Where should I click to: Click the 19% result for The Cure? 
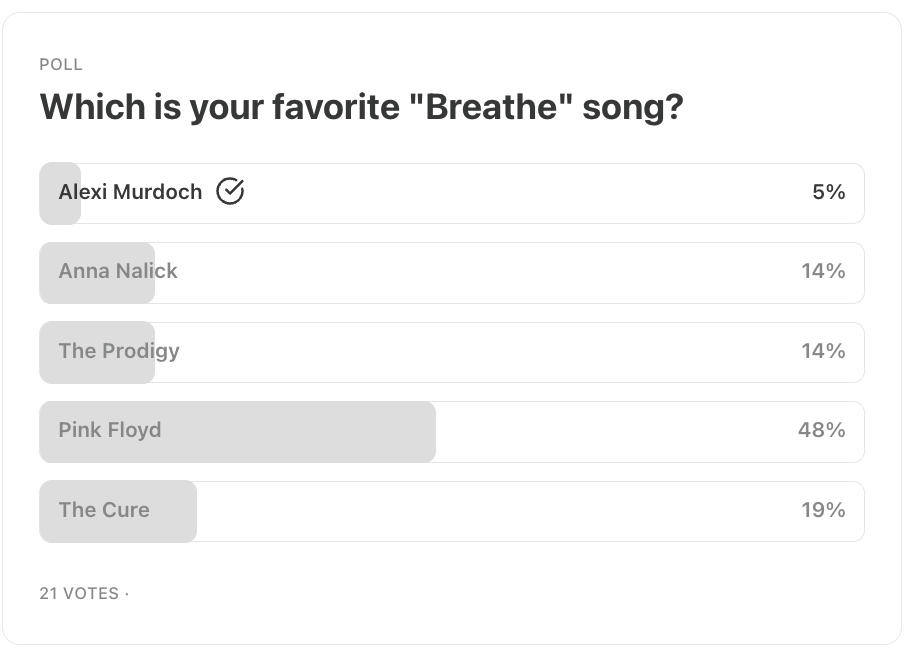(823, 510)
